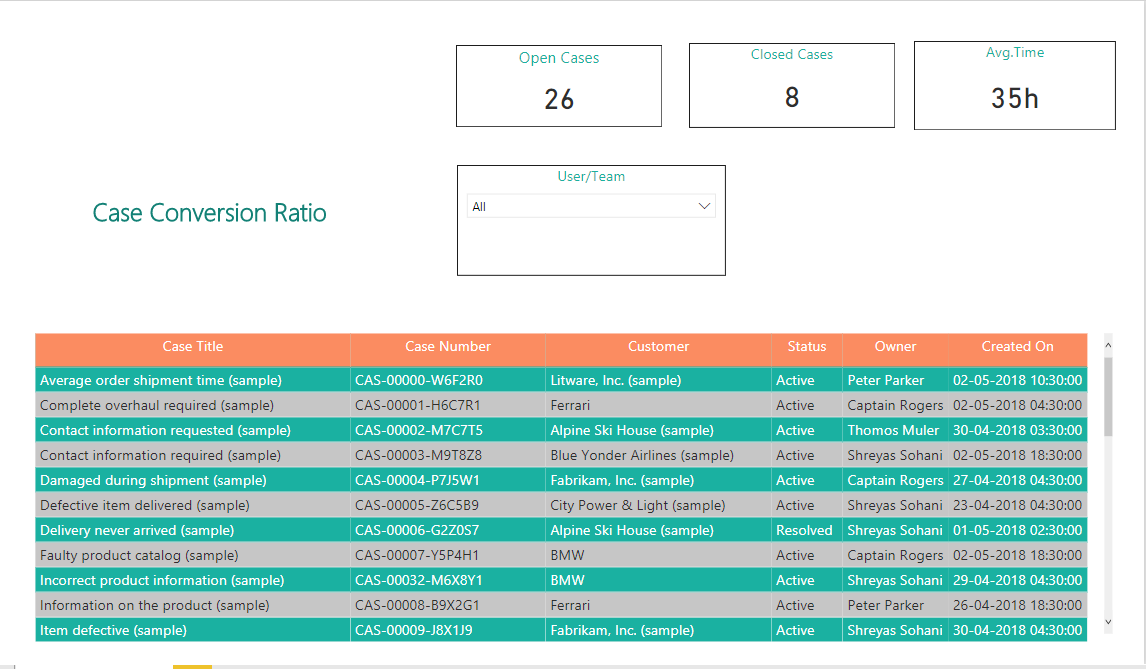
Task: Click date '01-05-2018 02:30:00'
Action: (x=1017, y=530)
